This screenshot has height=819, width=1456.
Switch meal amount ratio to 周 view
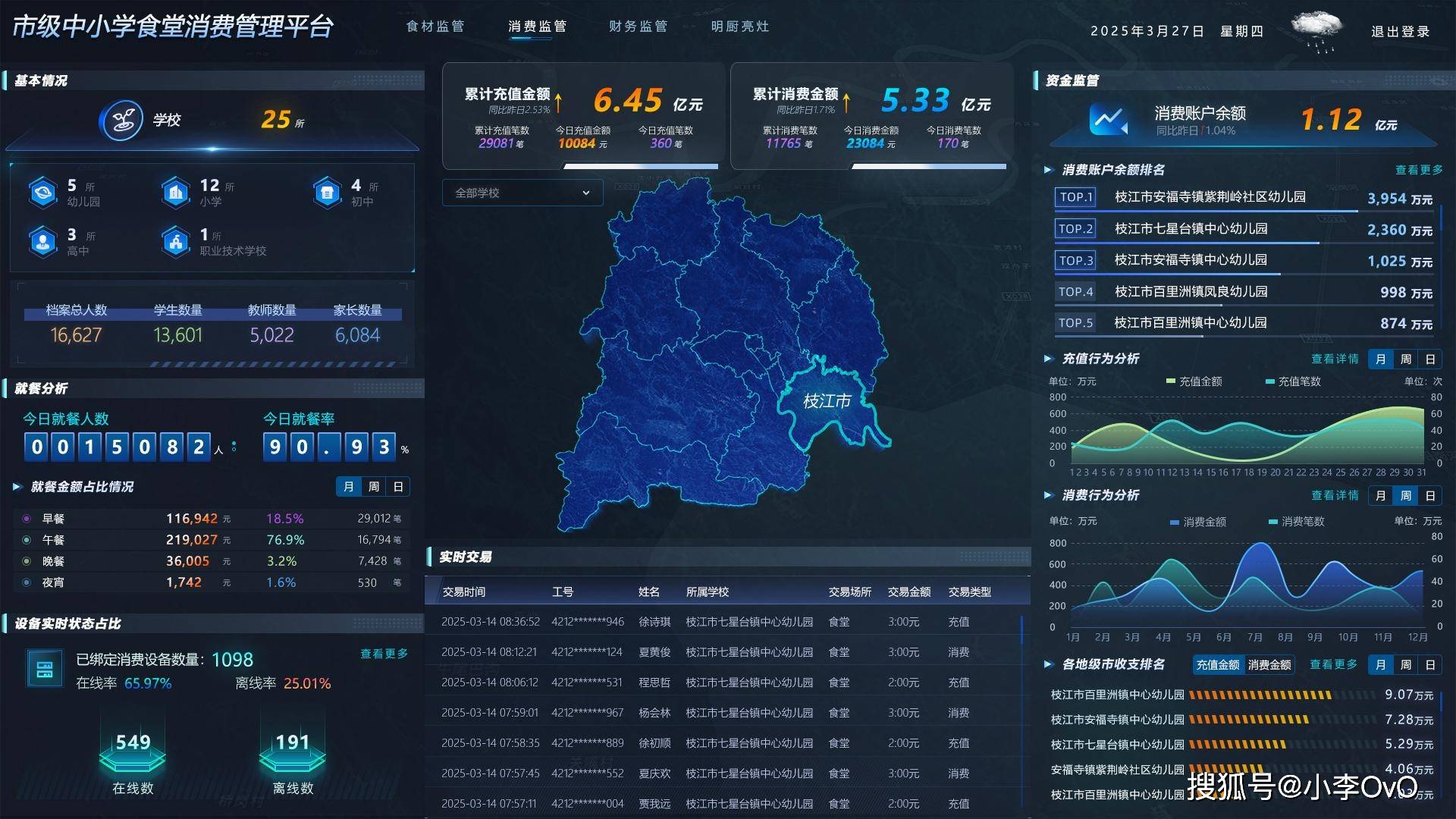373,487
